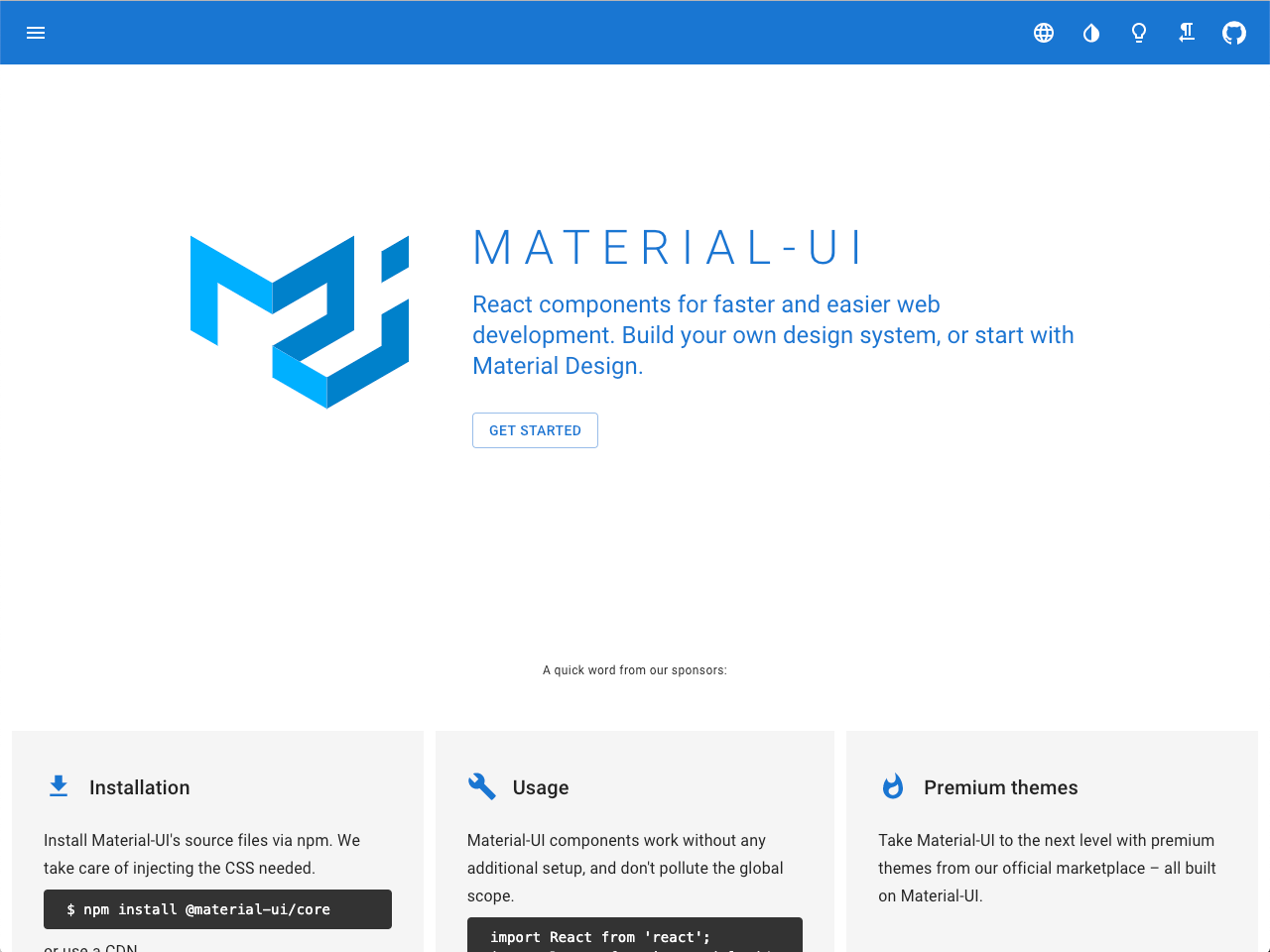1270x952 pixels.
Task: Click the Premium themes description text
Action: pyautogui.click(x=1047, y=867)
